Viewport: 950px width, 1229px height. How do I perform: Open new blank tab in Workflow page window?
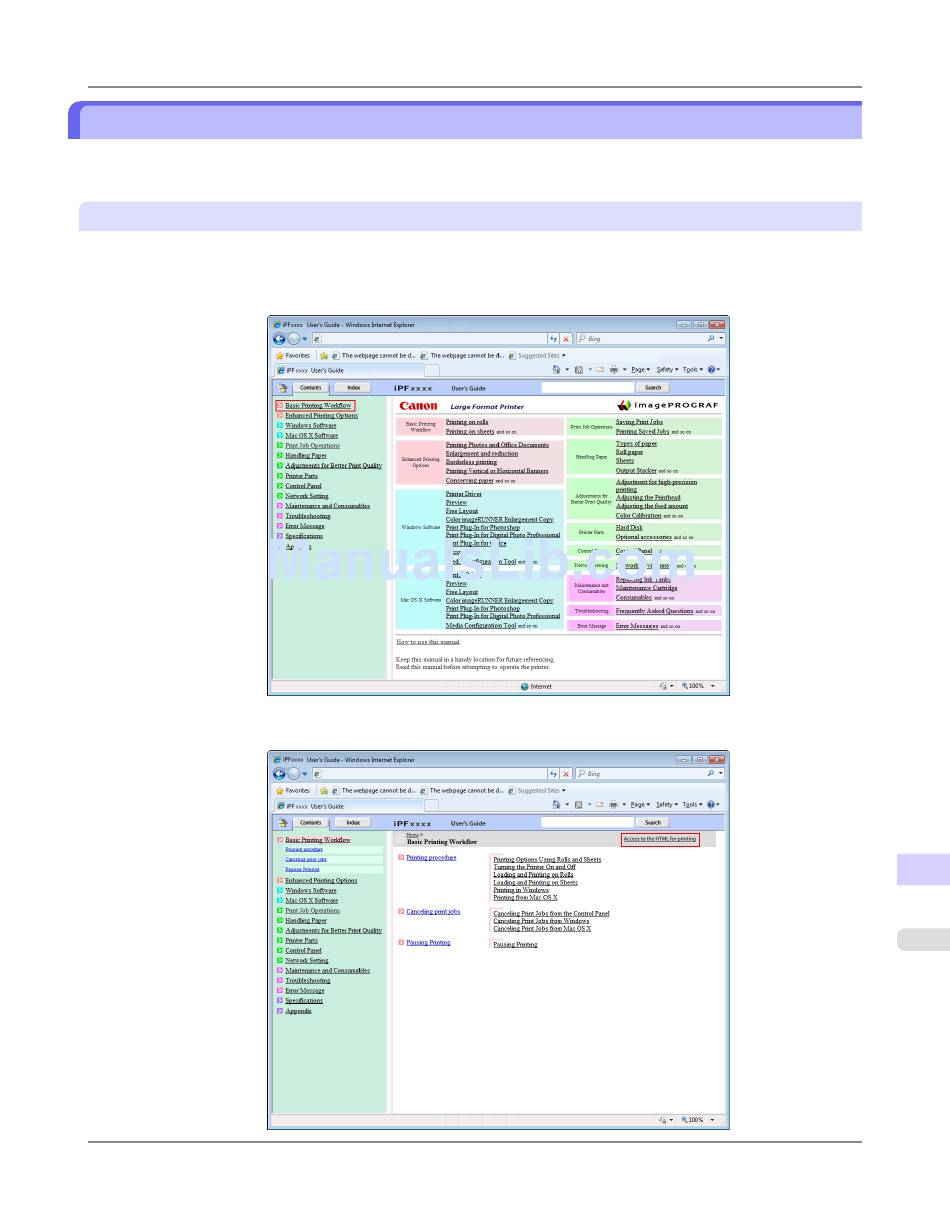[x=432, y=805]
